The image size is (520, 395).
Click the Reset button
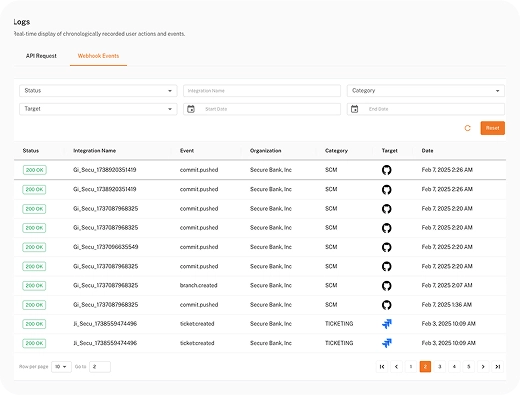[x=493, y=128]
